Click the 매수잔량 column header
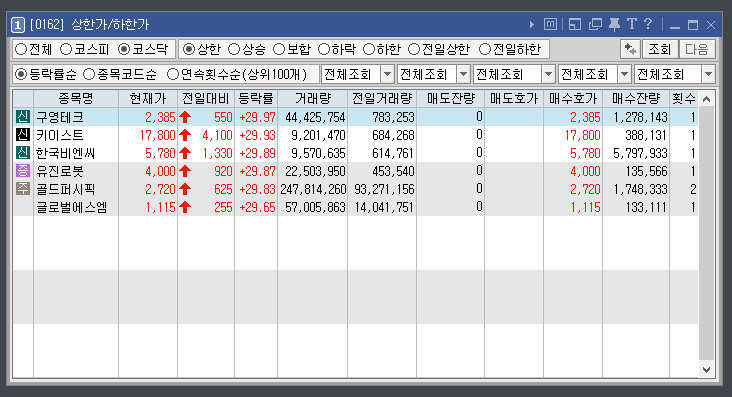The image size is (732, 397). pos(636,99)
